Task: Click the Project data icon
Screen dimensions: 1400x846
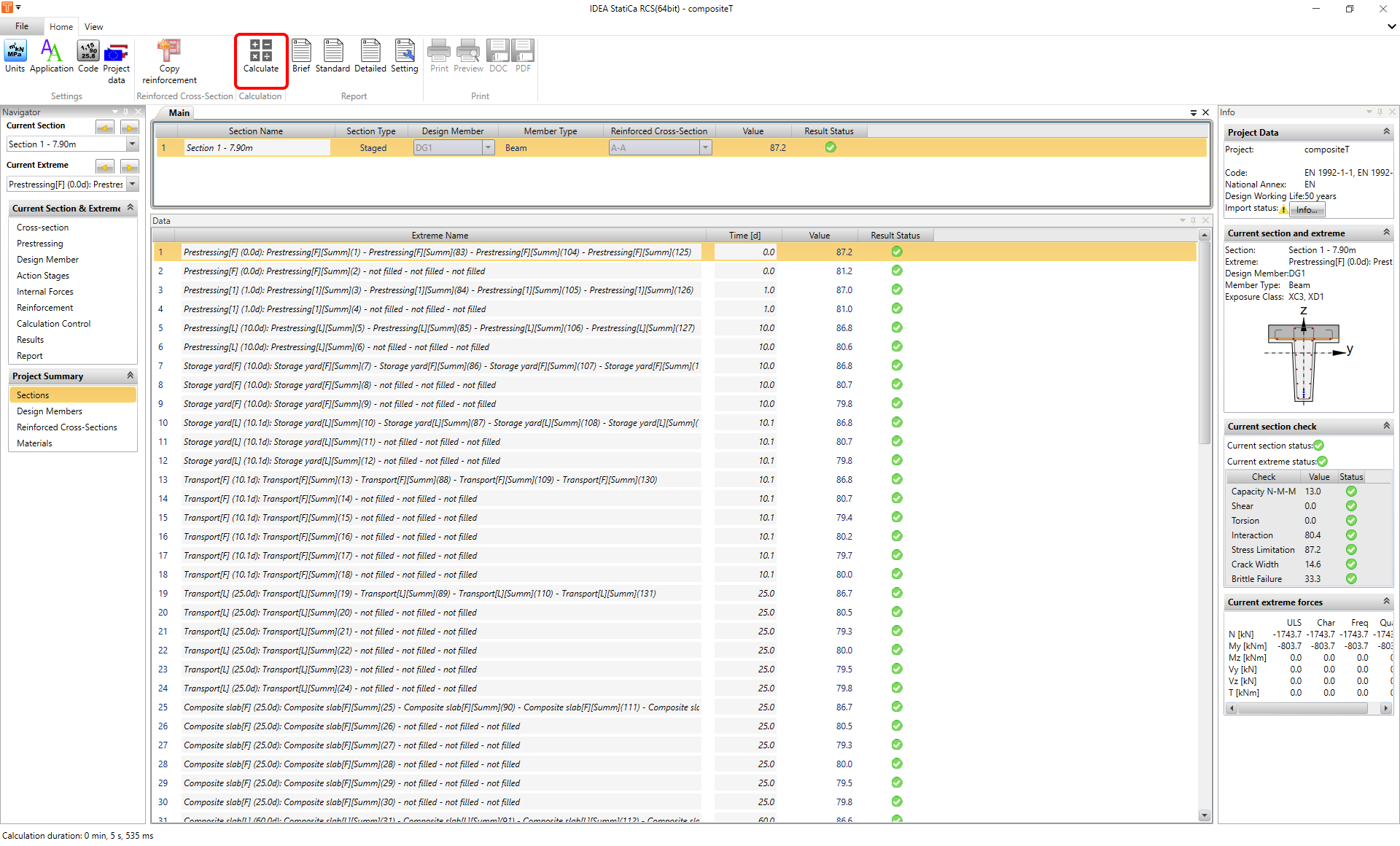Action: coord(116,53)
